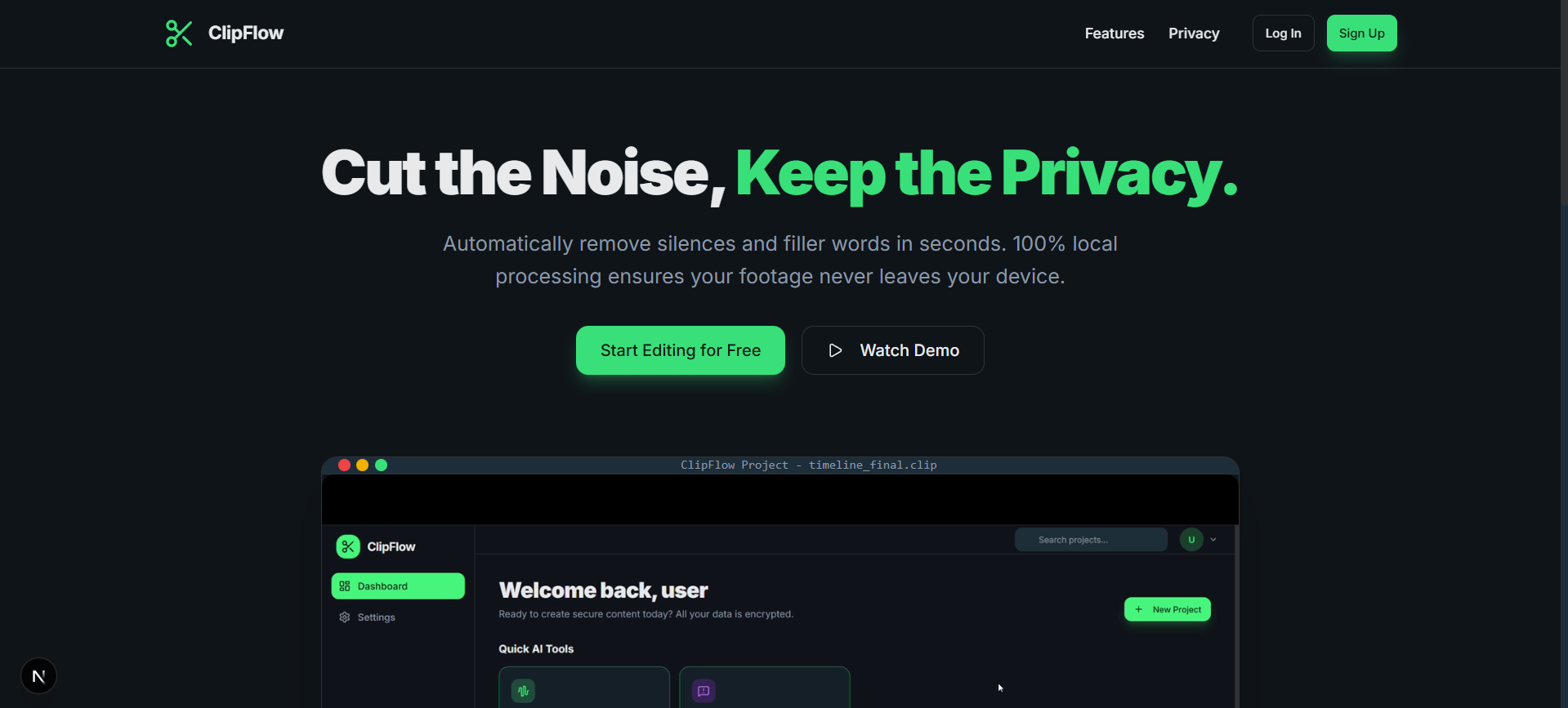Click the green U user avatar

tap(1191, 540)
